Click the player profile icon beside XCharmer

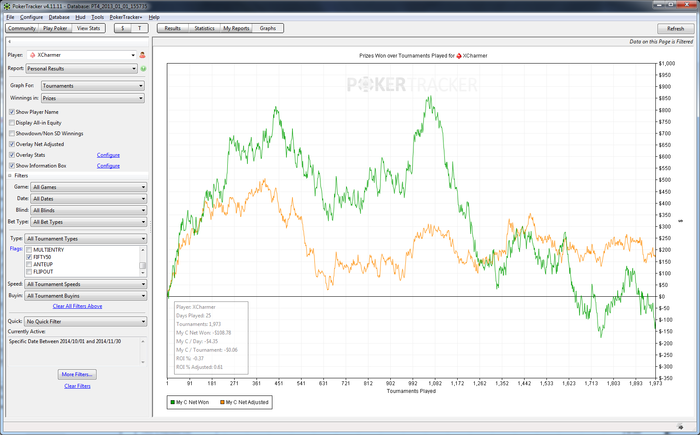(142, 55)
